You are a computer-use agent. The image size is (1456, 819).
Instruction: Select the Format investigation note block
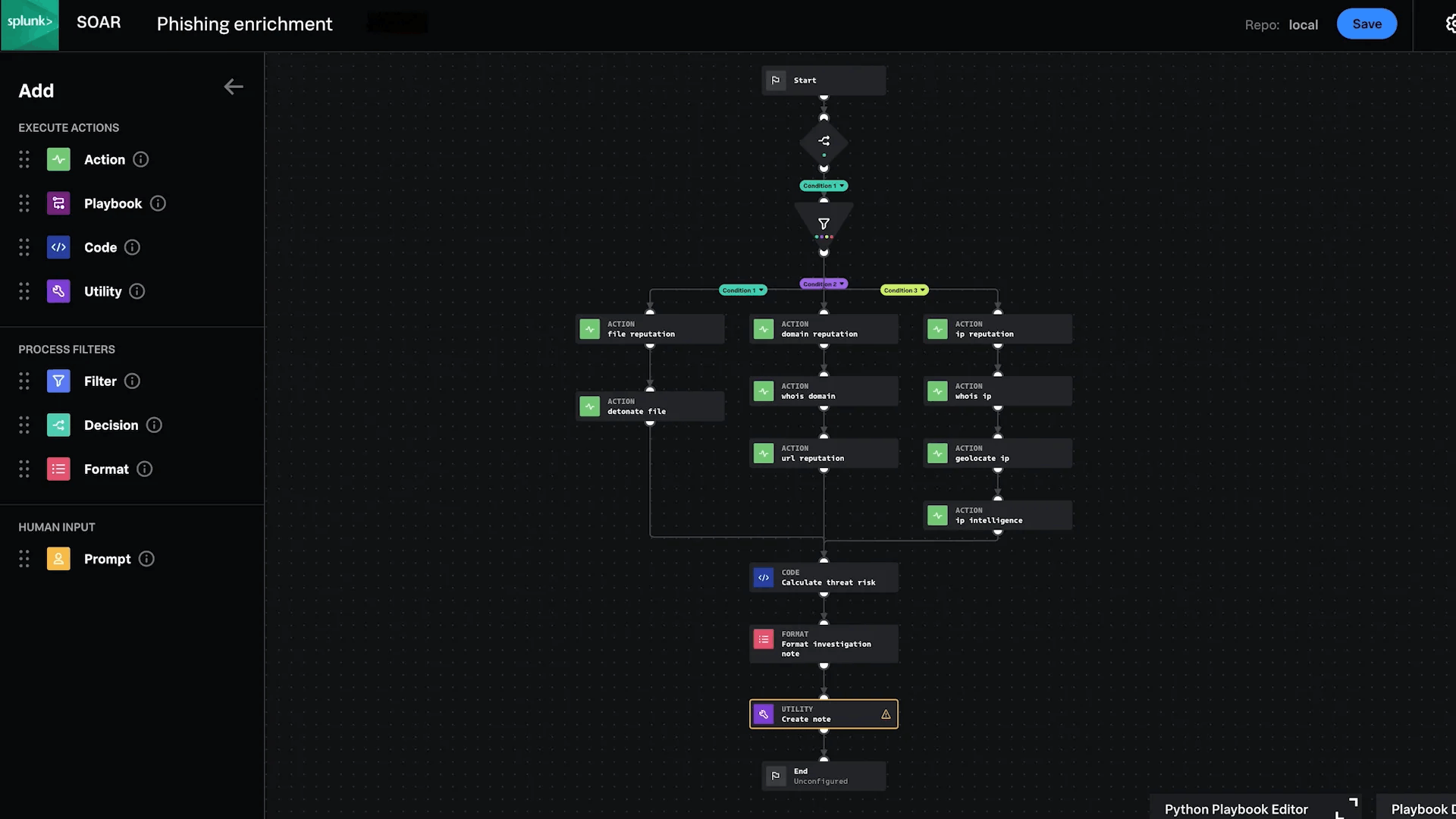(824, 644)
